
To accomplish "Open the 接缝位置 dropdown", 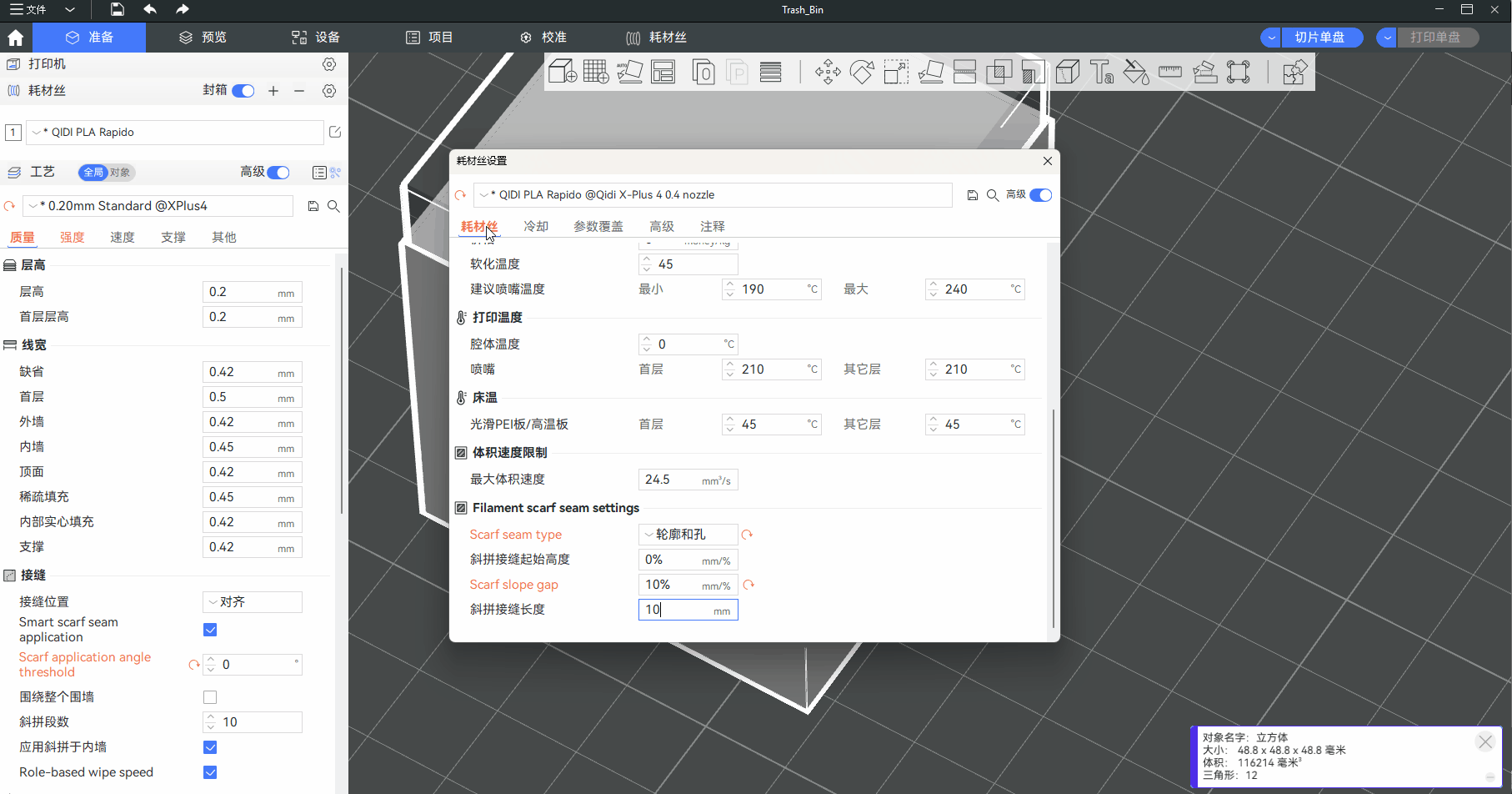I will tap(252, 602).
